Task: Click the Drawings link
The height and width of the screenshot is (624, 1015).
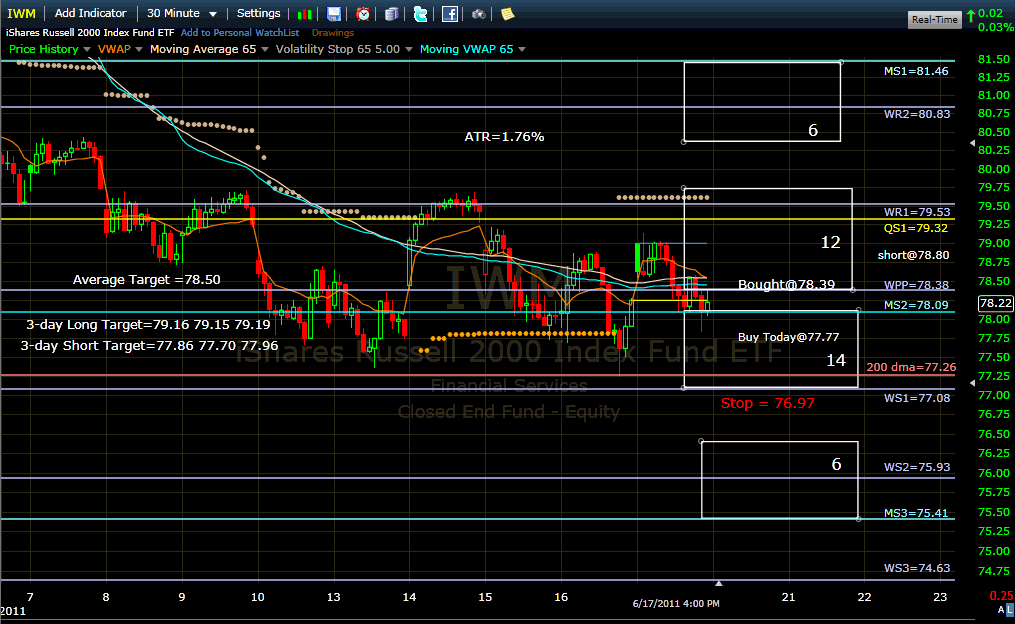Action: pyautogui.click(x=333, y=33)
